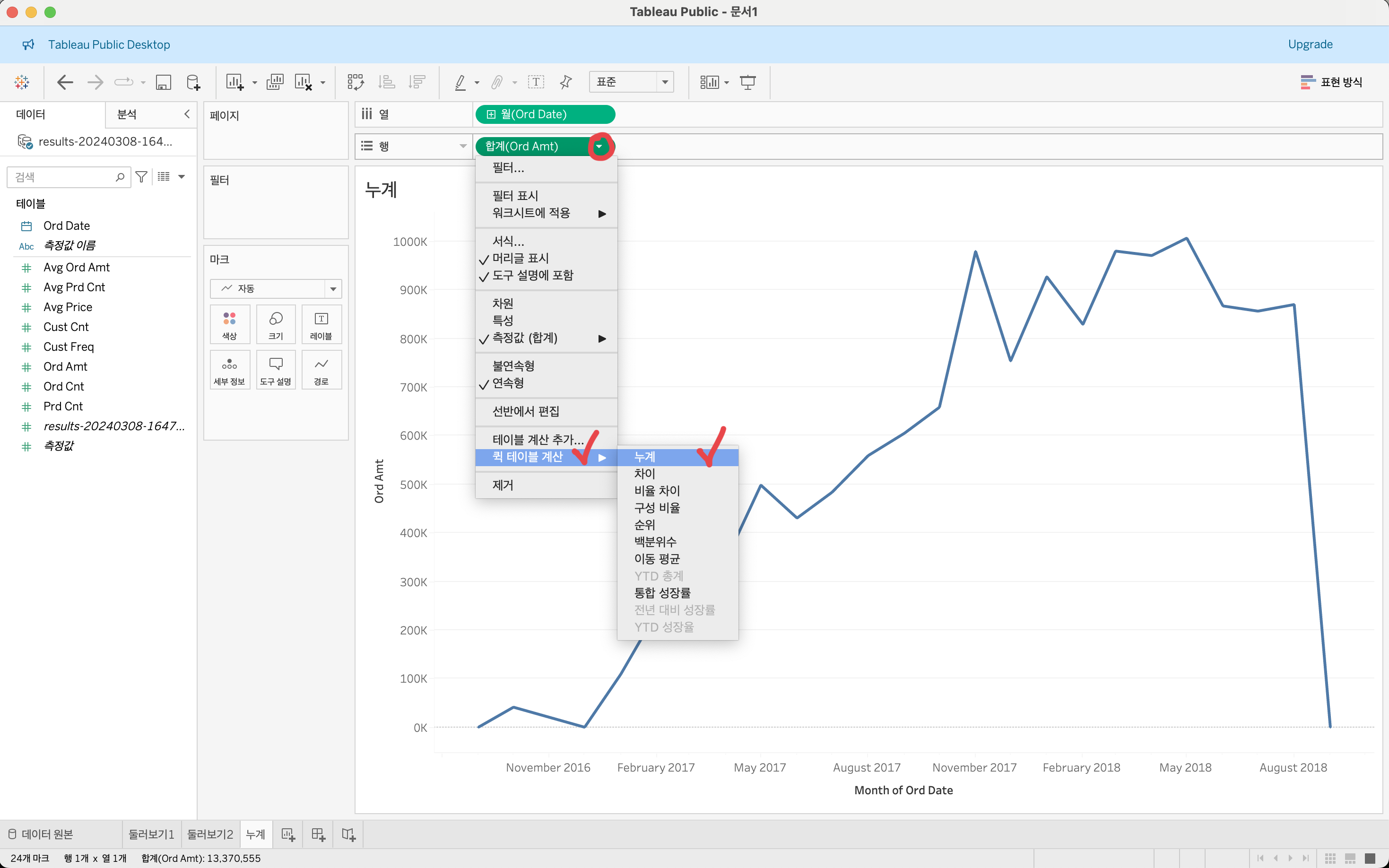
Task: Open the Color marks card
Action: click(x=230, y=324)
